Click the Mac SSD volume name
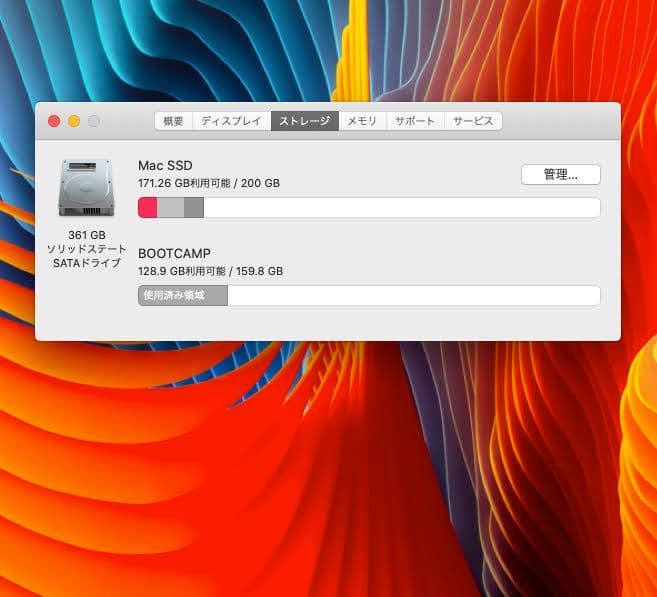Image resolution: width=657 pixels, height=597 pixels. pyautogui.click(x=165, y=165)
